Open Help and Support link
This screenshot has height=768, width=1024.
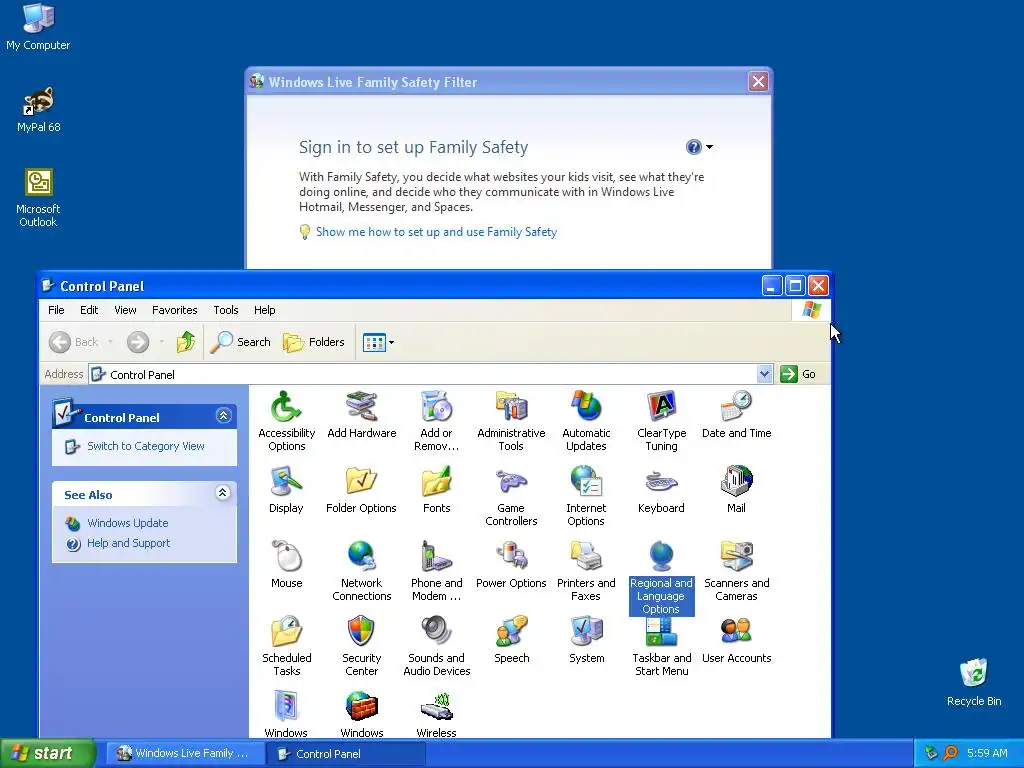pyautogui.click(x=129, y=543)
